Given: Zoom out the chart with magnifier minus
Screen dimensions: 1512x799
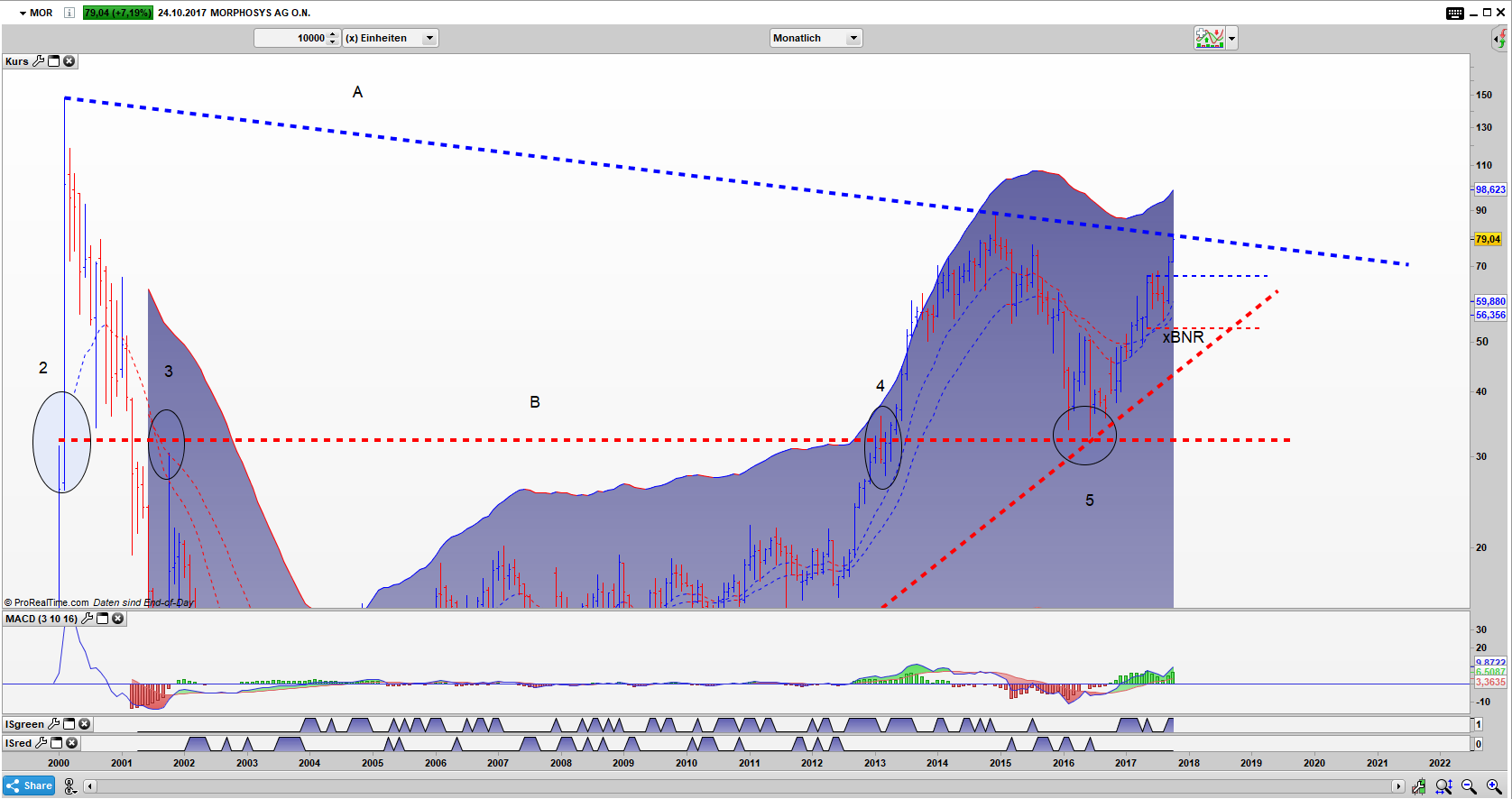Looking at the screenshot, I should coord(1469,786).
